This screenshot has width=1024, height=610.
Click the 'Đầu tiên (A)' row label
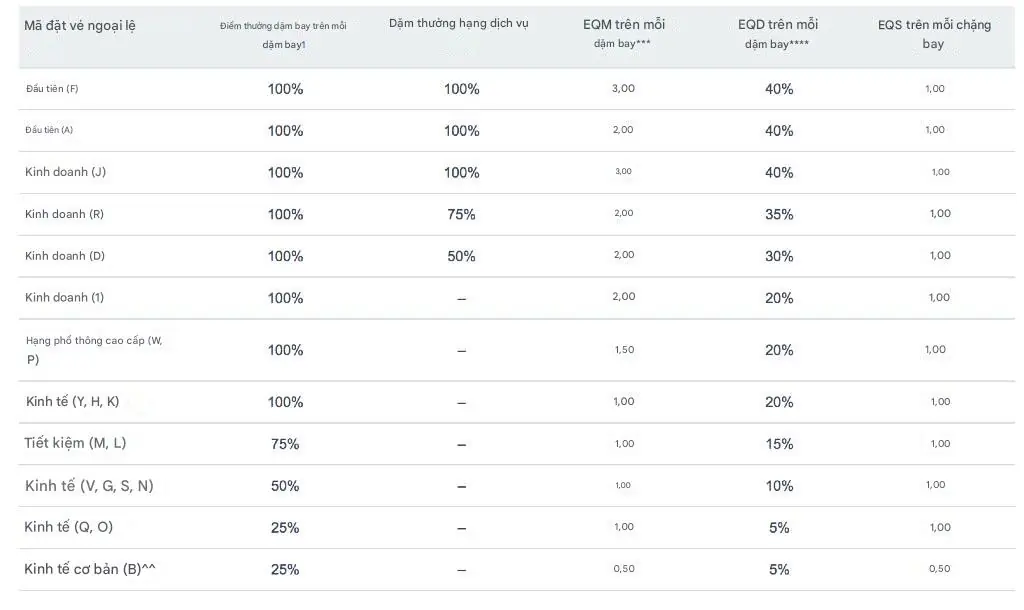pos(49,130)
